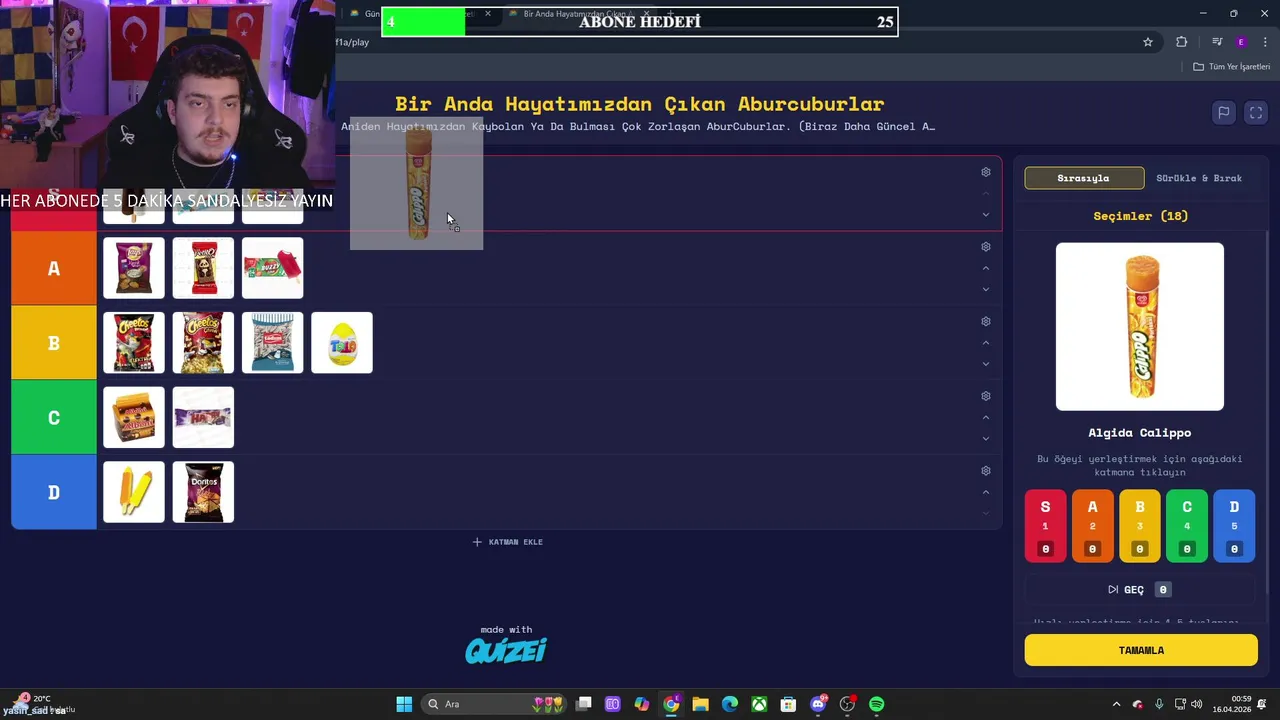The height and width of the screenshot is (720, 1280).
Task: Place item in B tier via yellow button
Action: [x=1139, y=526]
